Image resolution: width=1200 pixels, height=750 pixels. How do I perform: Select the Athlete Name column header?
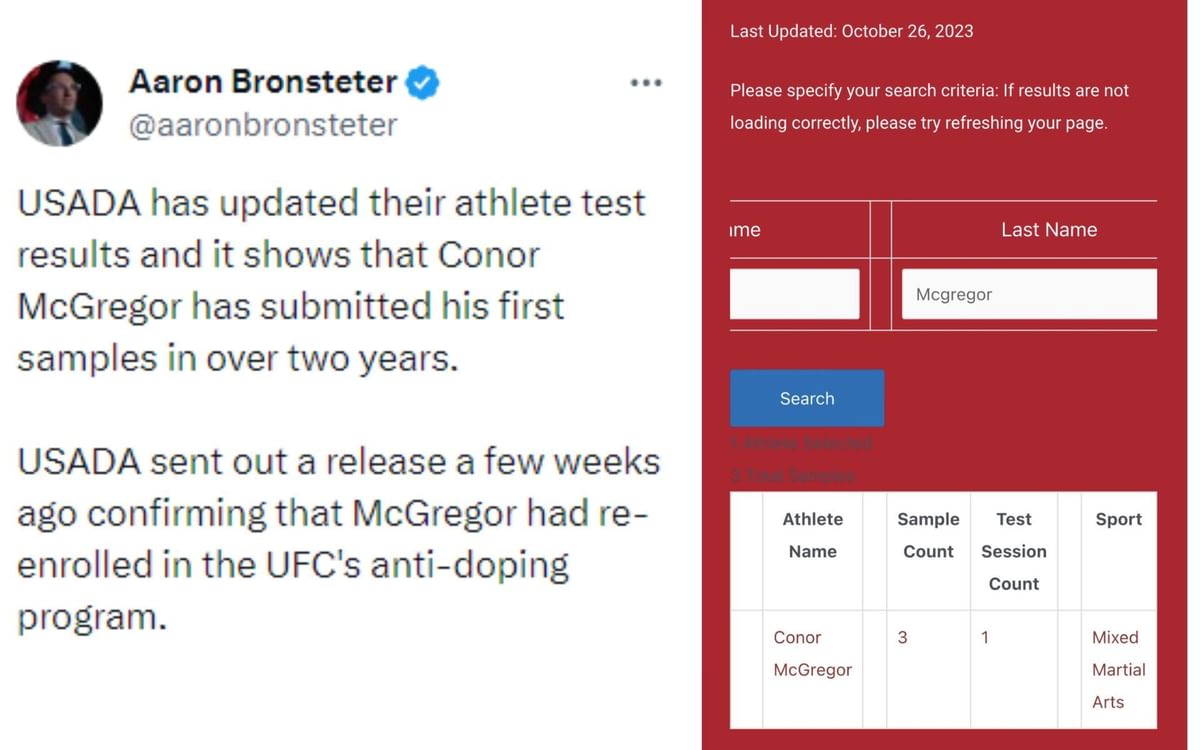tap(813, 535)
